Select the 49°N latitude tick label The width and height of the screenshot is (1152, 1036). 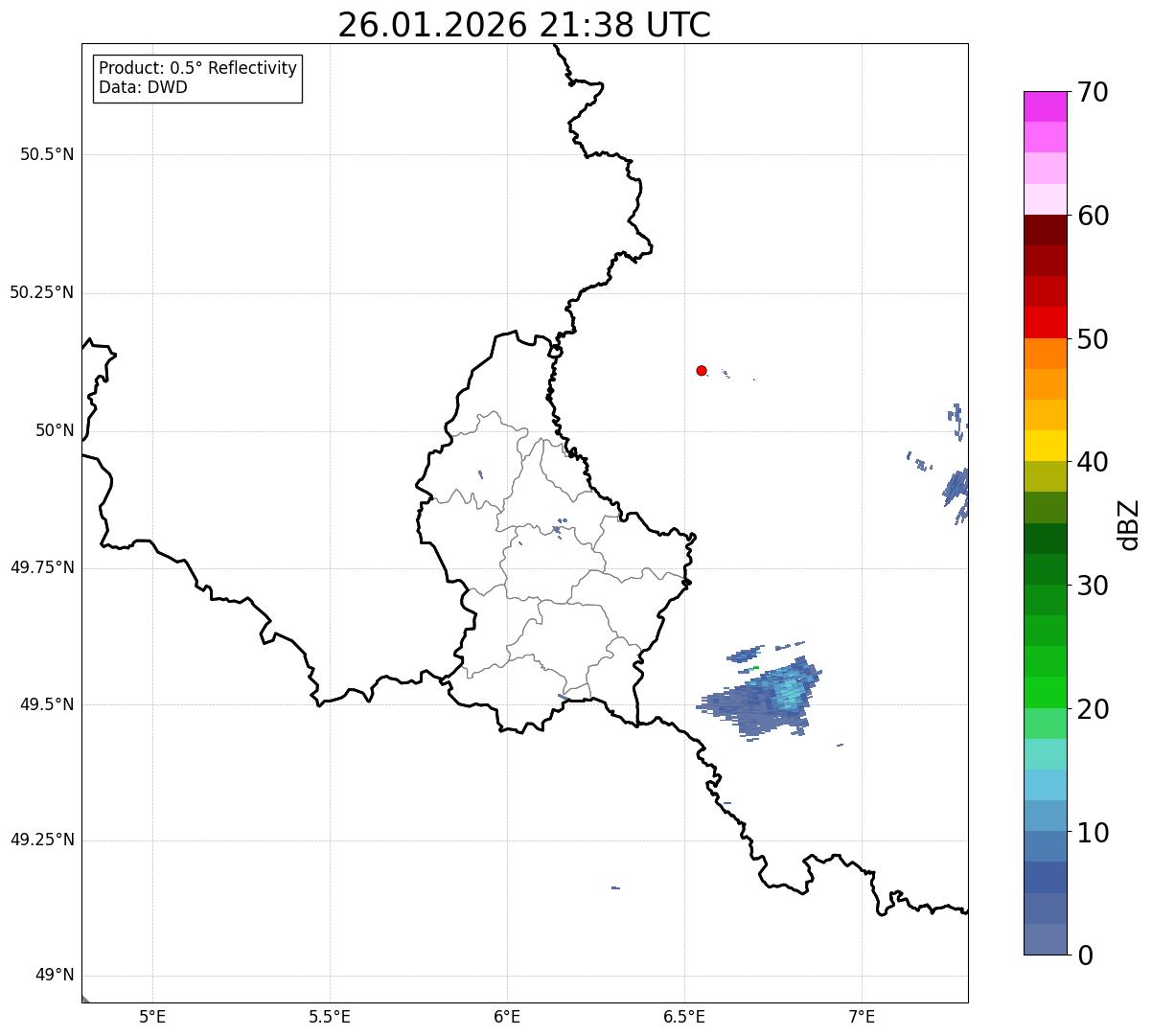(55, 976)
